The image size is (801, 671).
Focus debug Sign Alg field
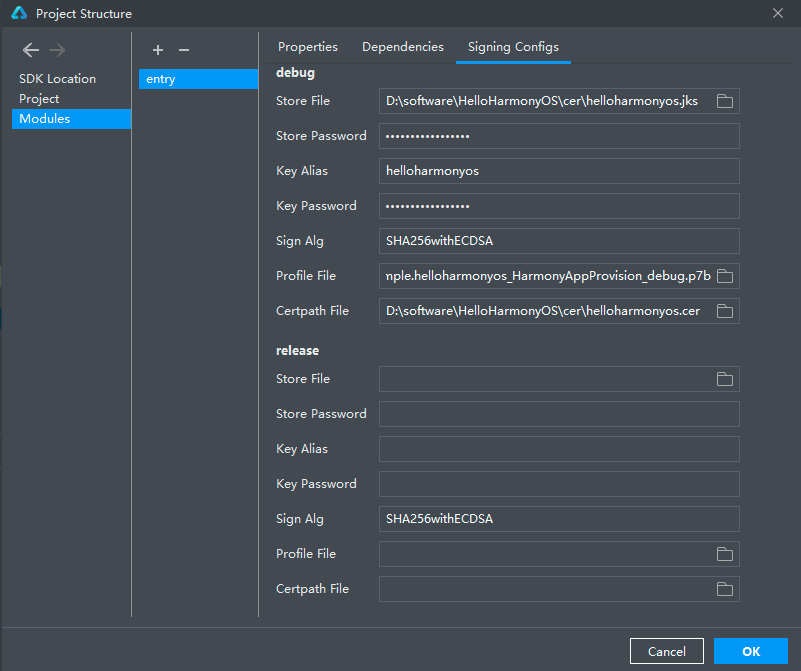(x=559, y=241)
